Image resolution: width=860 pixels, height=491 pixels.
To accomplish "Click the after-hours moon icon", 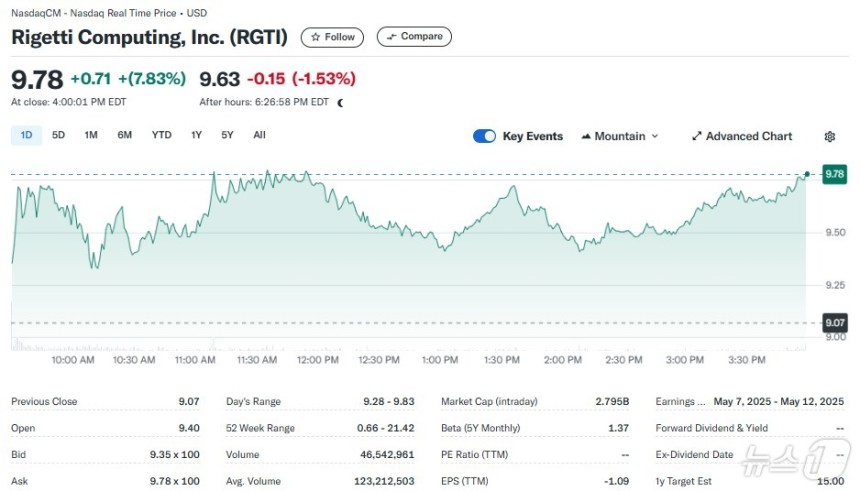I will [341, 103].
